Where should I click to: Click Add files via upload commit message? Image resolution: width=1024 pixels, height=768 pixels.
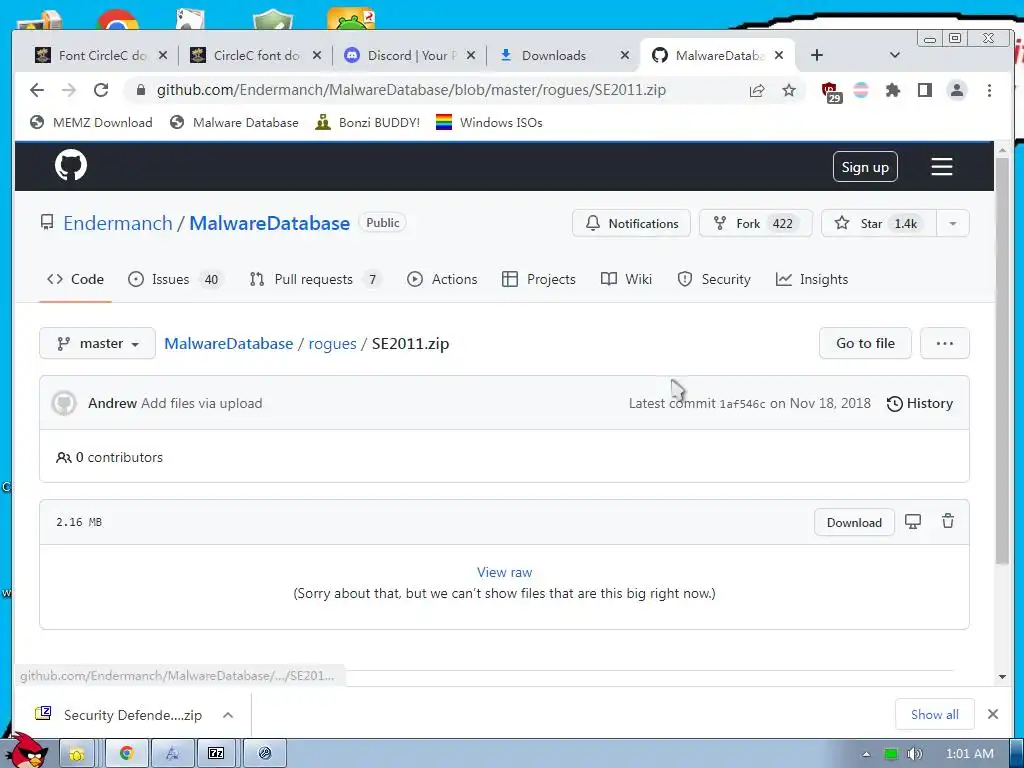coord(202,403)
